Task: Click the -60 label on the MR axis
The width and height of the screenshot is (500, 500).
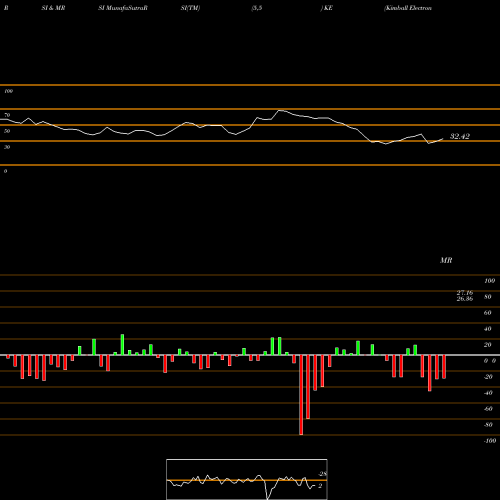Action: 488,409
